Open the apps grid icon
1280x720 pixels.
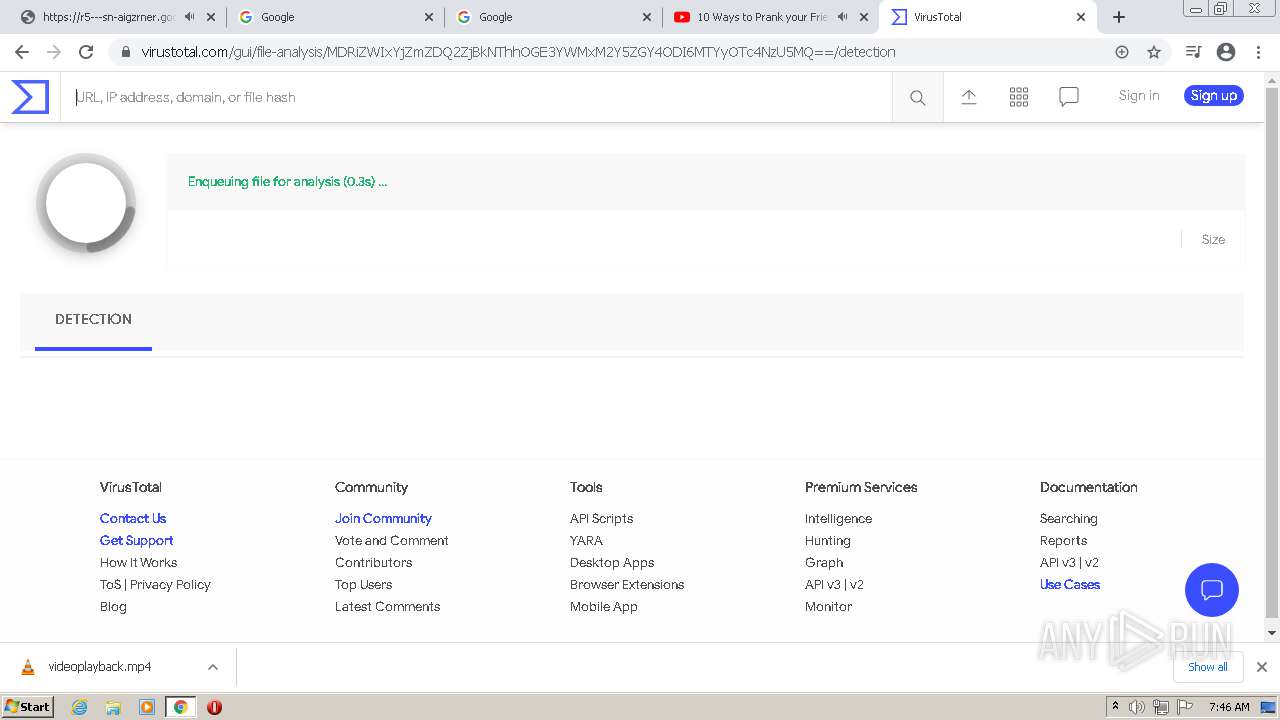[x=1019, y=96]
